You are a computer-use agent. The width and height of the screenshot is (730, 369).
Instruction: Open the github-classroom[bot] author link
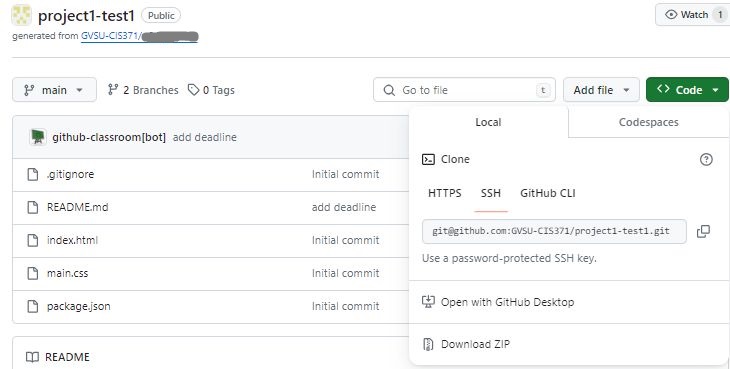pos(109,137)
